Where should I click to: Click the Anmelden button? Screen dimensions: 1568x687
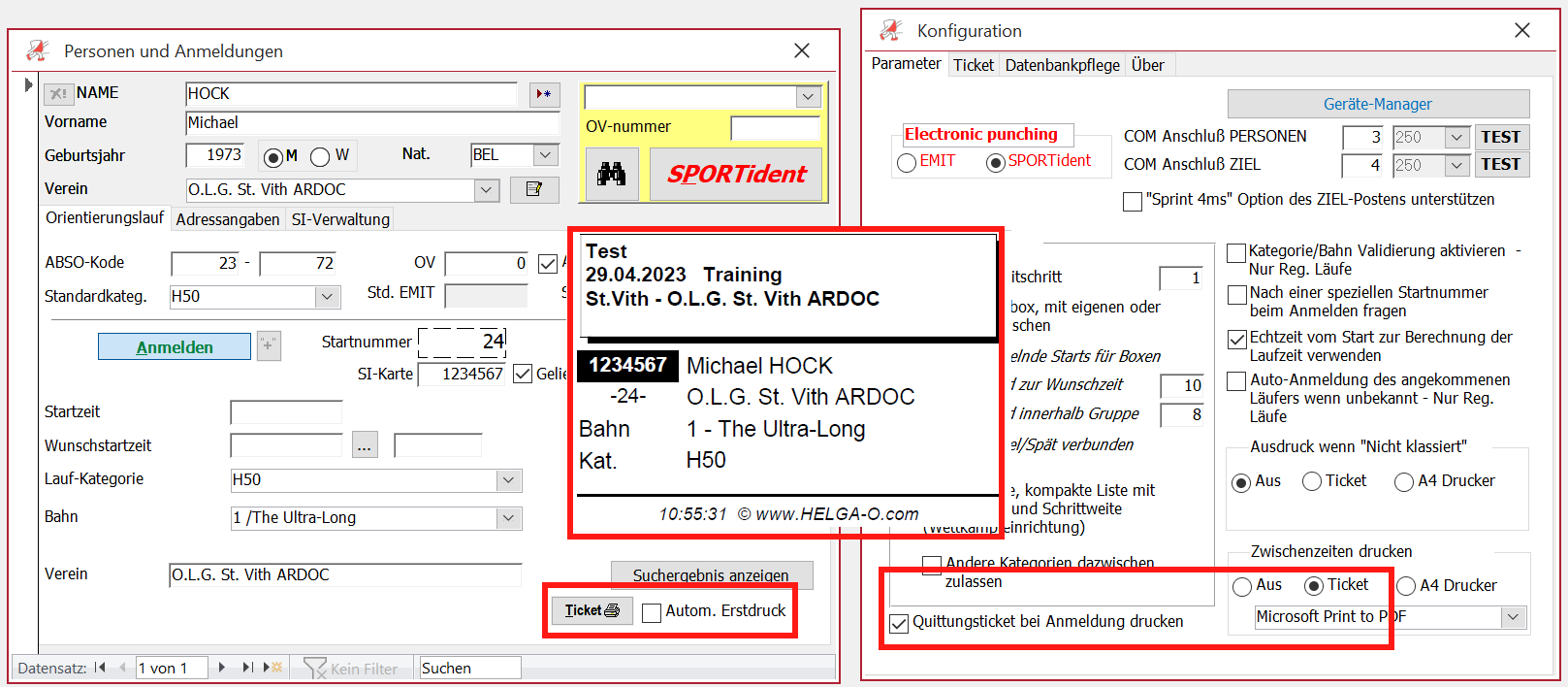pos(175,346)
